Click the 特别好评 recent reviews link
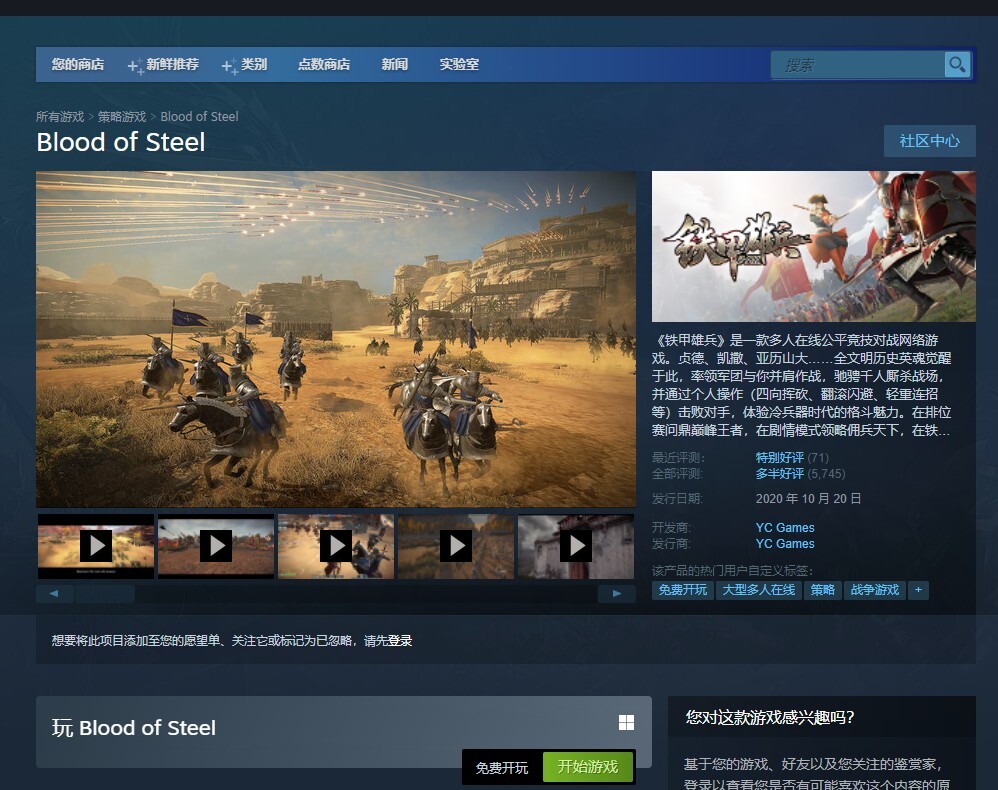The width and height of the screenshot is (998, 790). pos(780,458)
